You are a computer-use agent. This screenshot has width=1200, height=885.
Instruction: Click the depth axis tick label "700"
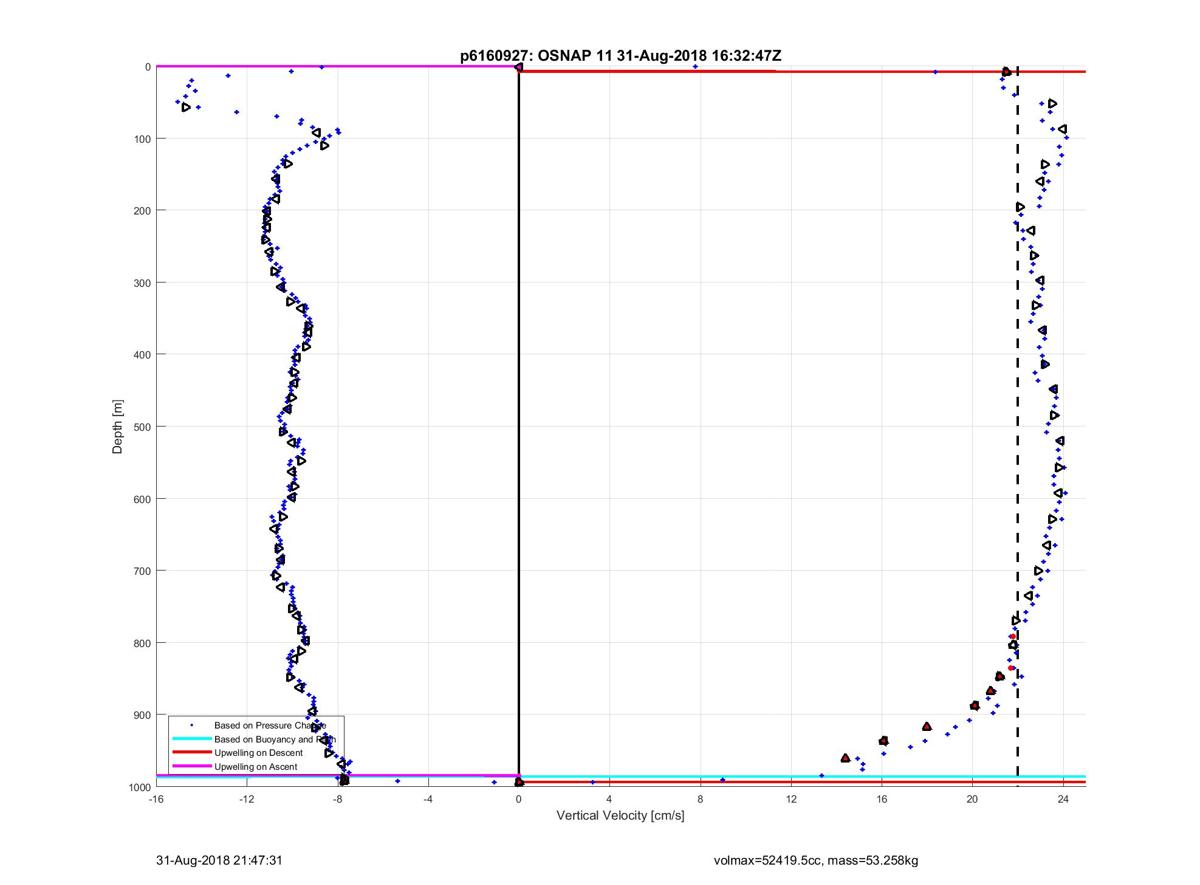[141, 571]
